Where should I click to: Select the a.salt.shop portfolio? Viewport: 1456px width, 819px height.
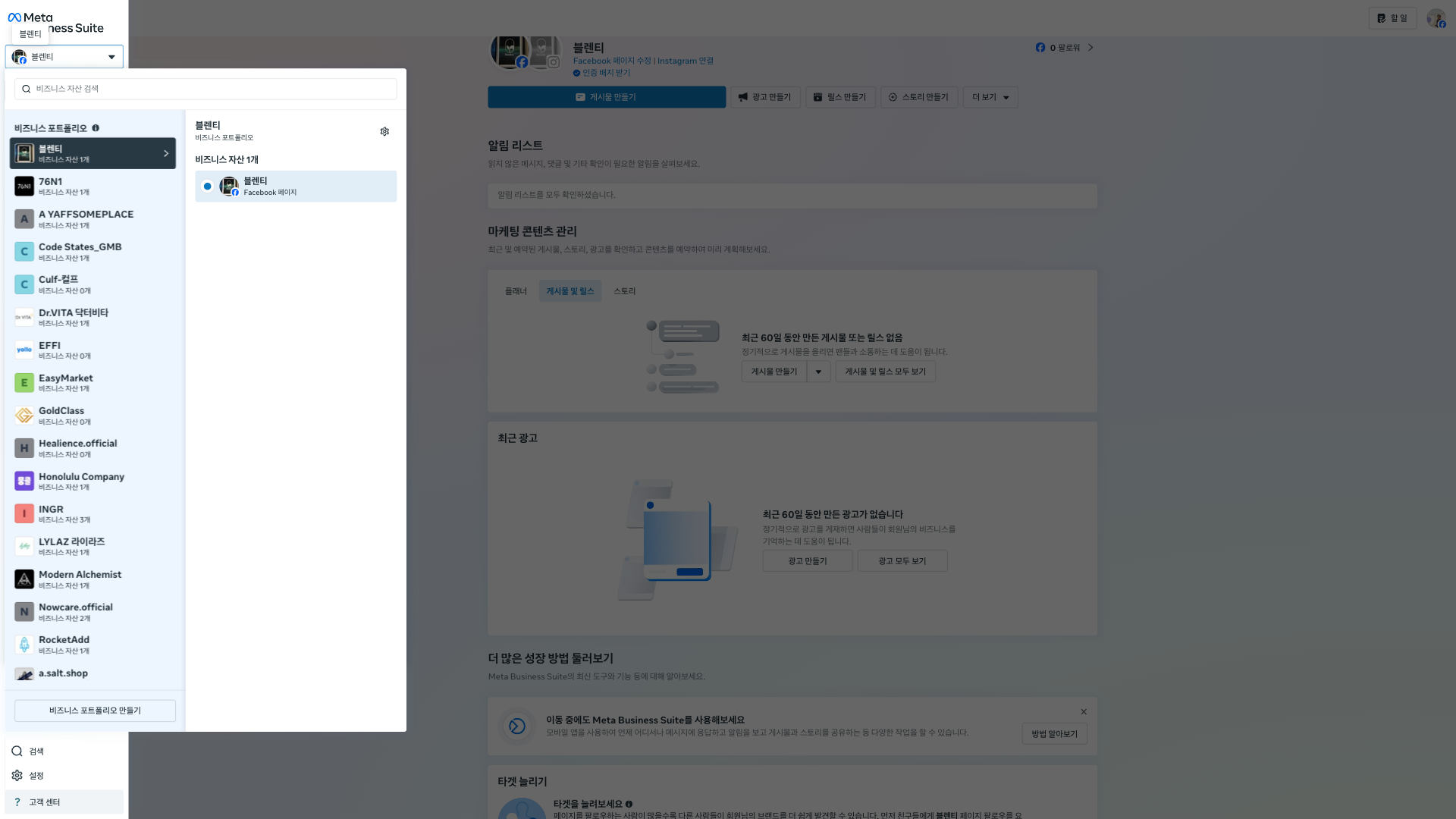point(93,673)
